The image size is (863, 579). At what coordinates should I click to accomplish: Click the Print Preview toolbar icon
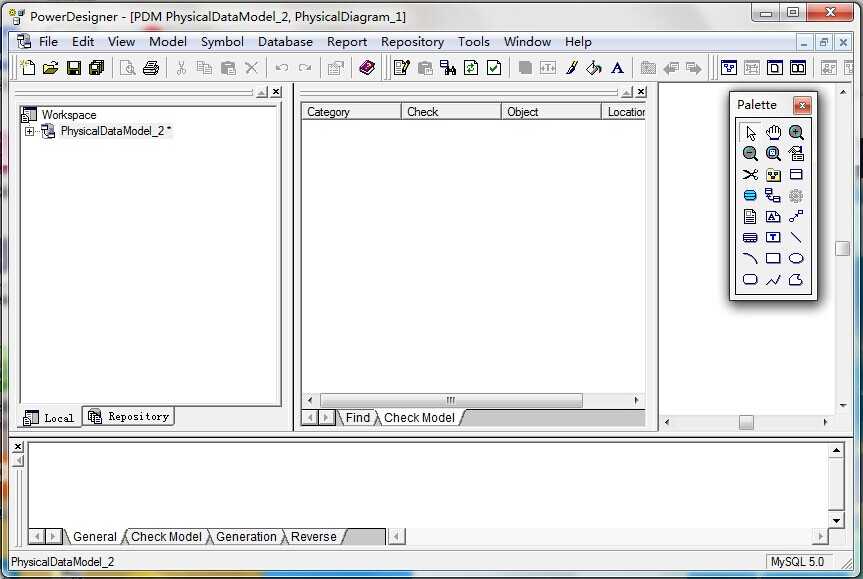coord(128,68)
